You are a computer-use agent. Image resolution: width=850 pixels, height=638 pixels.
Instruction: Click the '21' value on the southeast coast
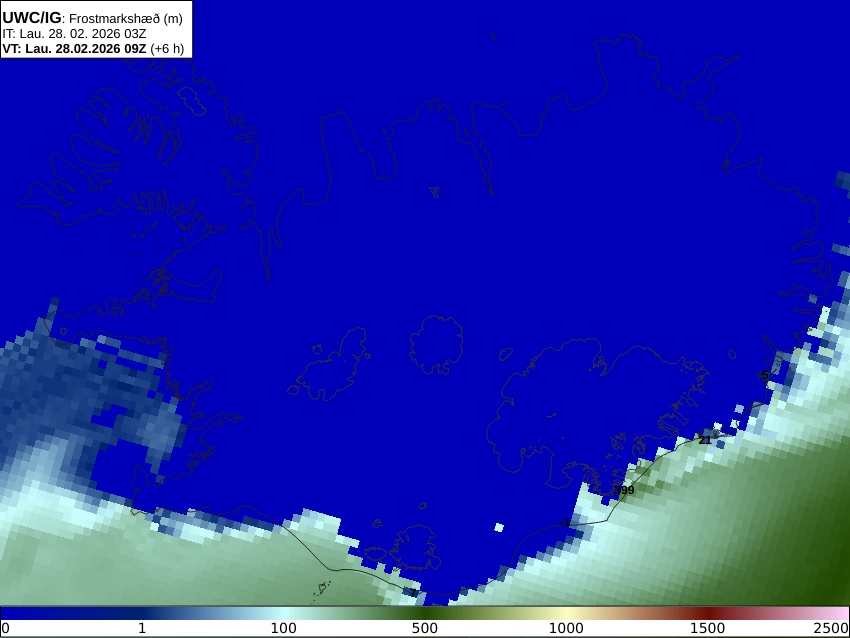pos(705,440)
